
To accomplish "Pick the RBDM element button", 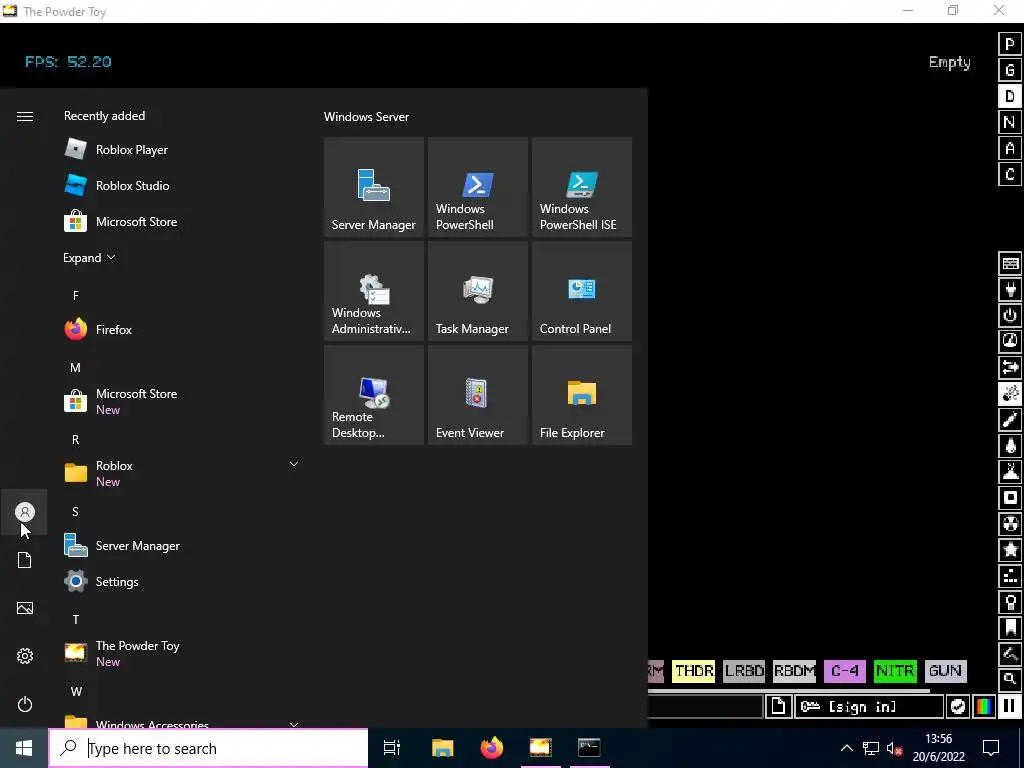I will click(794, 671).
